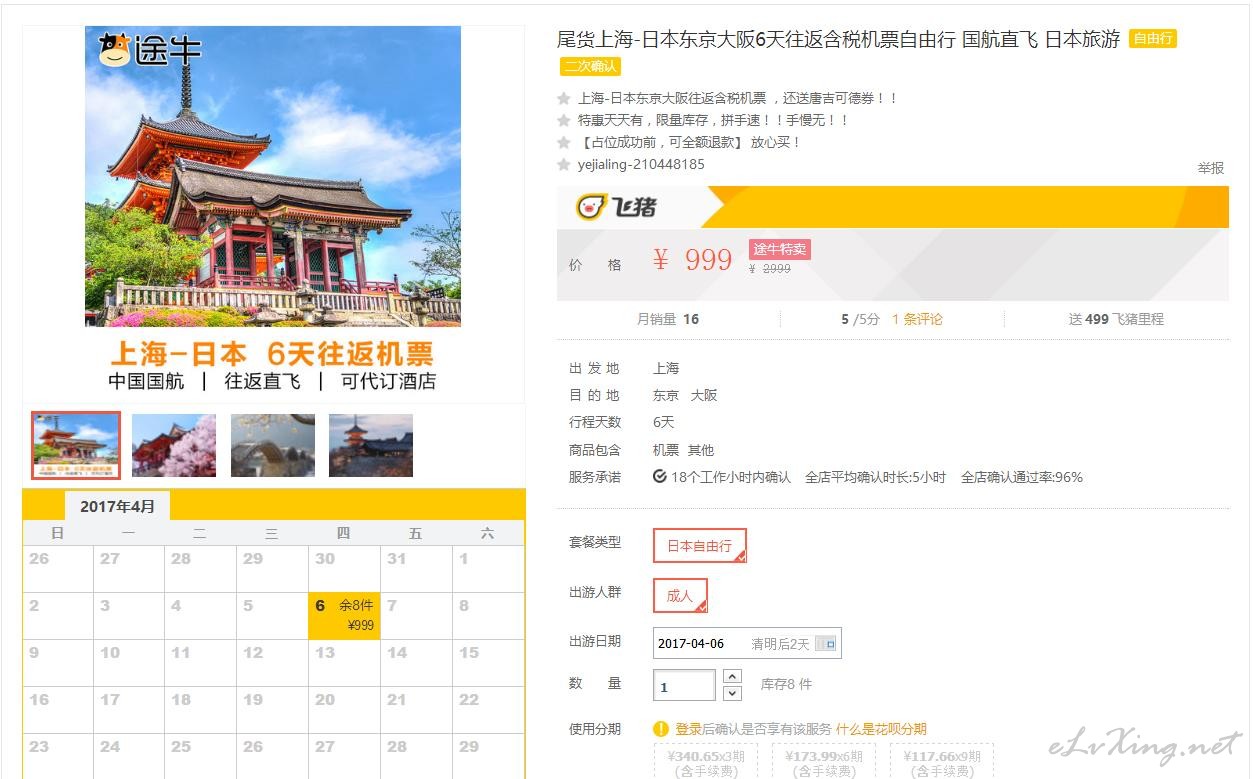Click departure value 上海
The height and width of the screenshot is (779, 1253).
[x=666, y=368]
